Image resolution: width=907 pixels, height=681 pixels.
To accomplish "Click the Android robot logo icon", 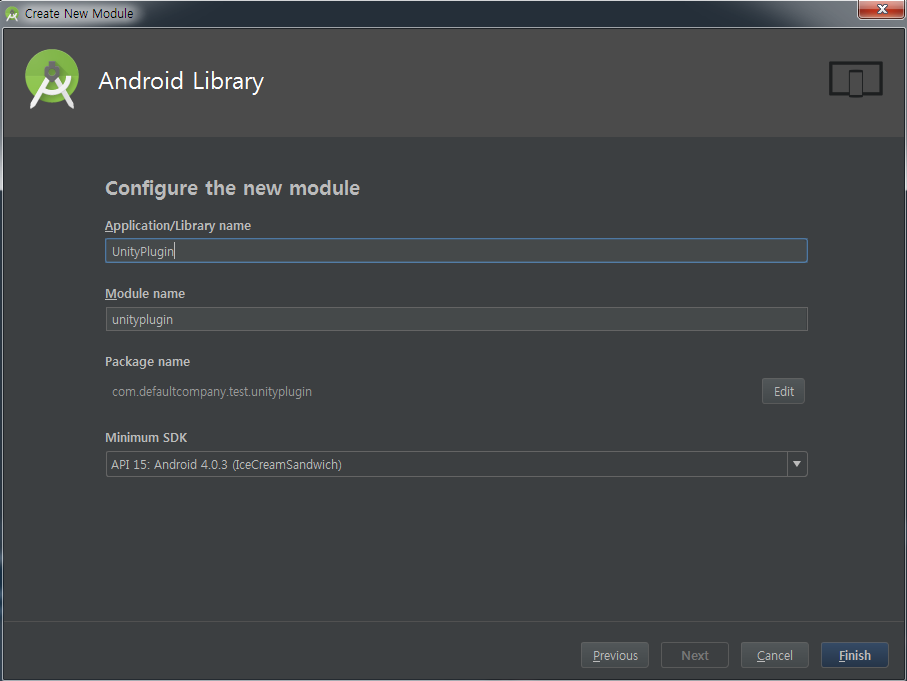I will click(50, 80).
